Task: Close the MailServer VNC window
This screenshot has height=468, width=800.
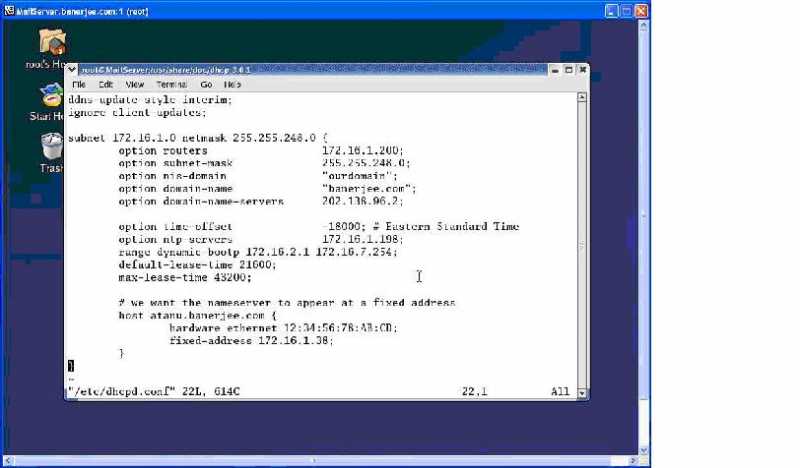Action: tap(641, 11)
